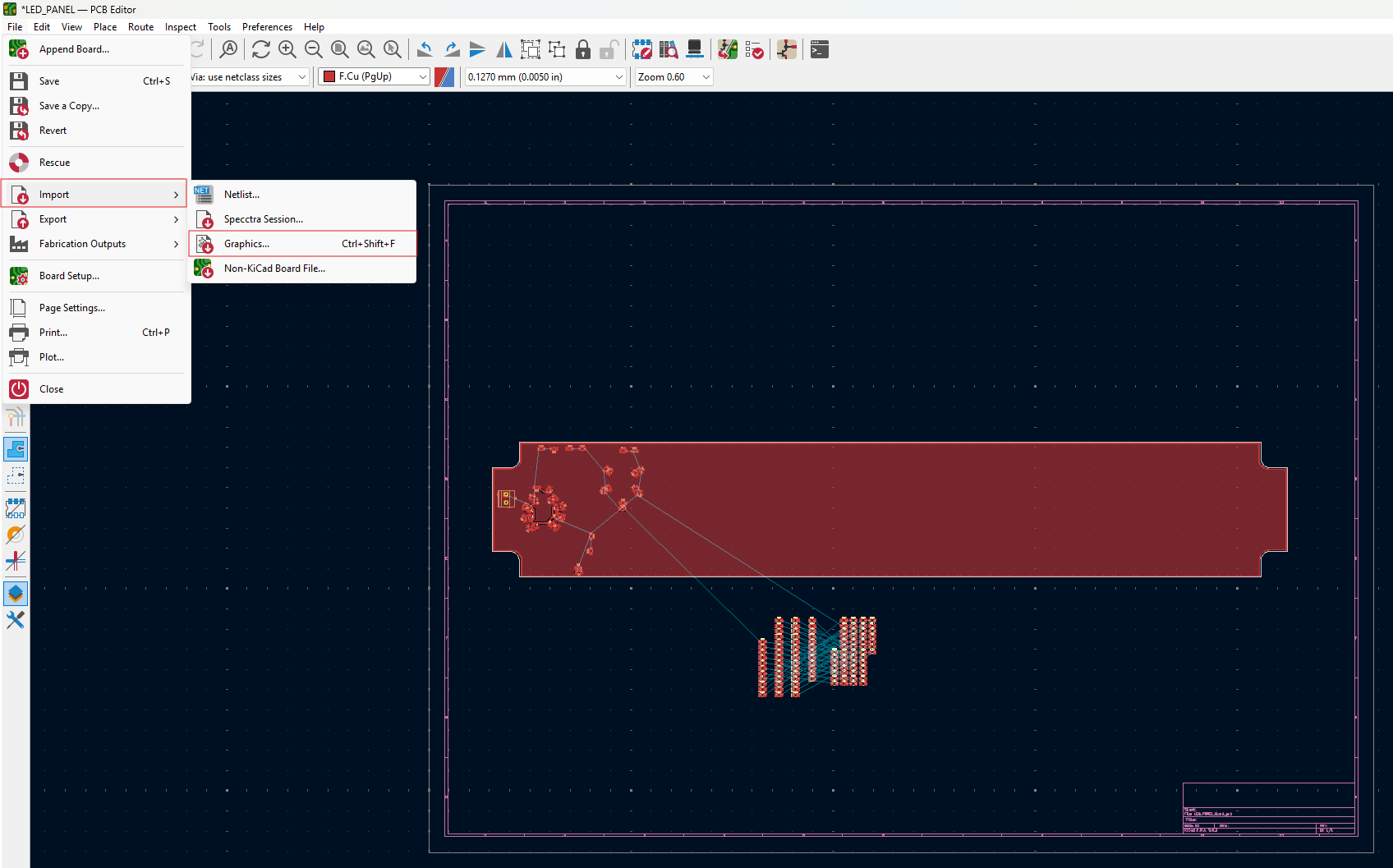Expand the Fabrication Outputs submenu
Screen dimensions: 1393x868
[95, 244]
